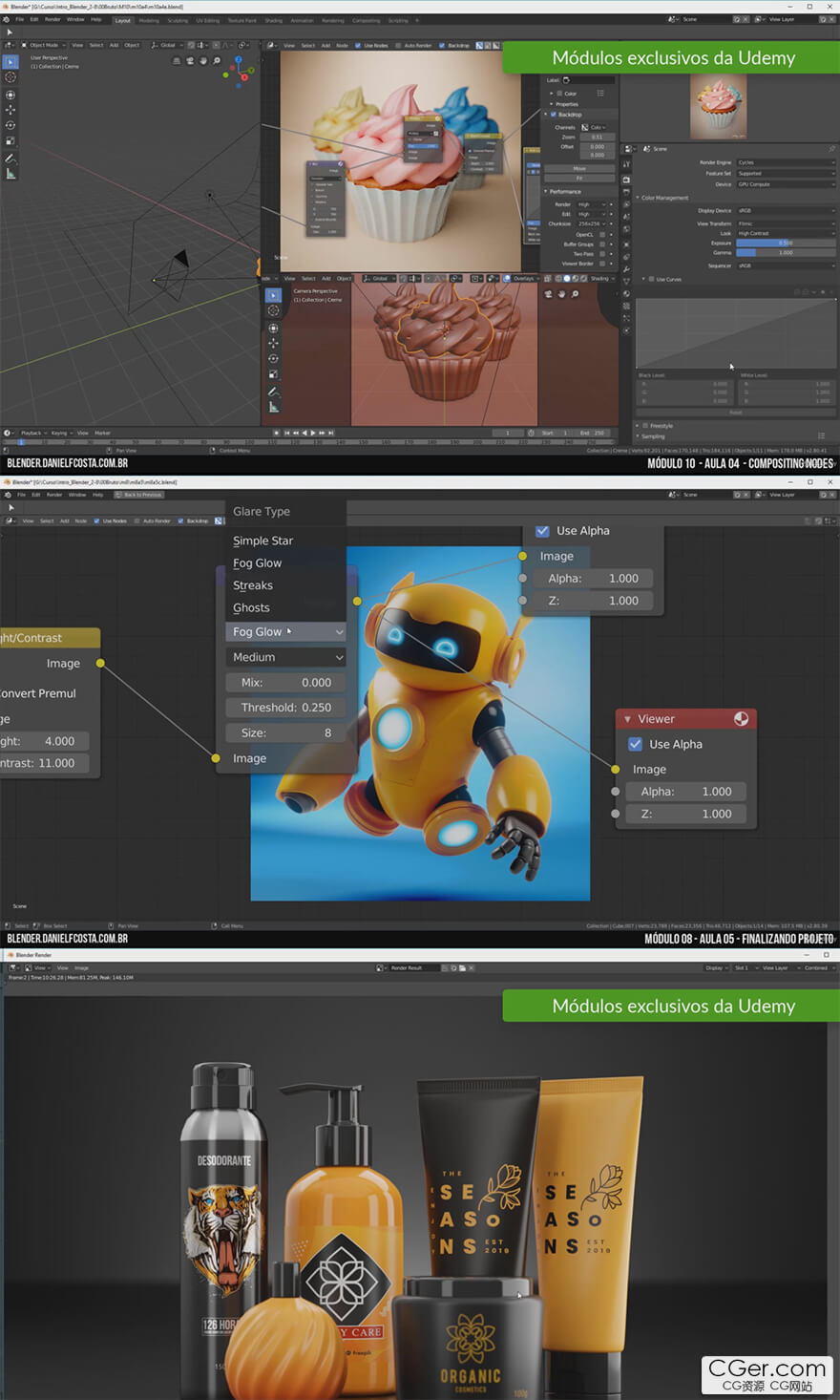Open the Medium quality dropdown in Glare node
The height and width of the screenshot is (1400, 840).
pyautogui.click(x=286, y=657)
